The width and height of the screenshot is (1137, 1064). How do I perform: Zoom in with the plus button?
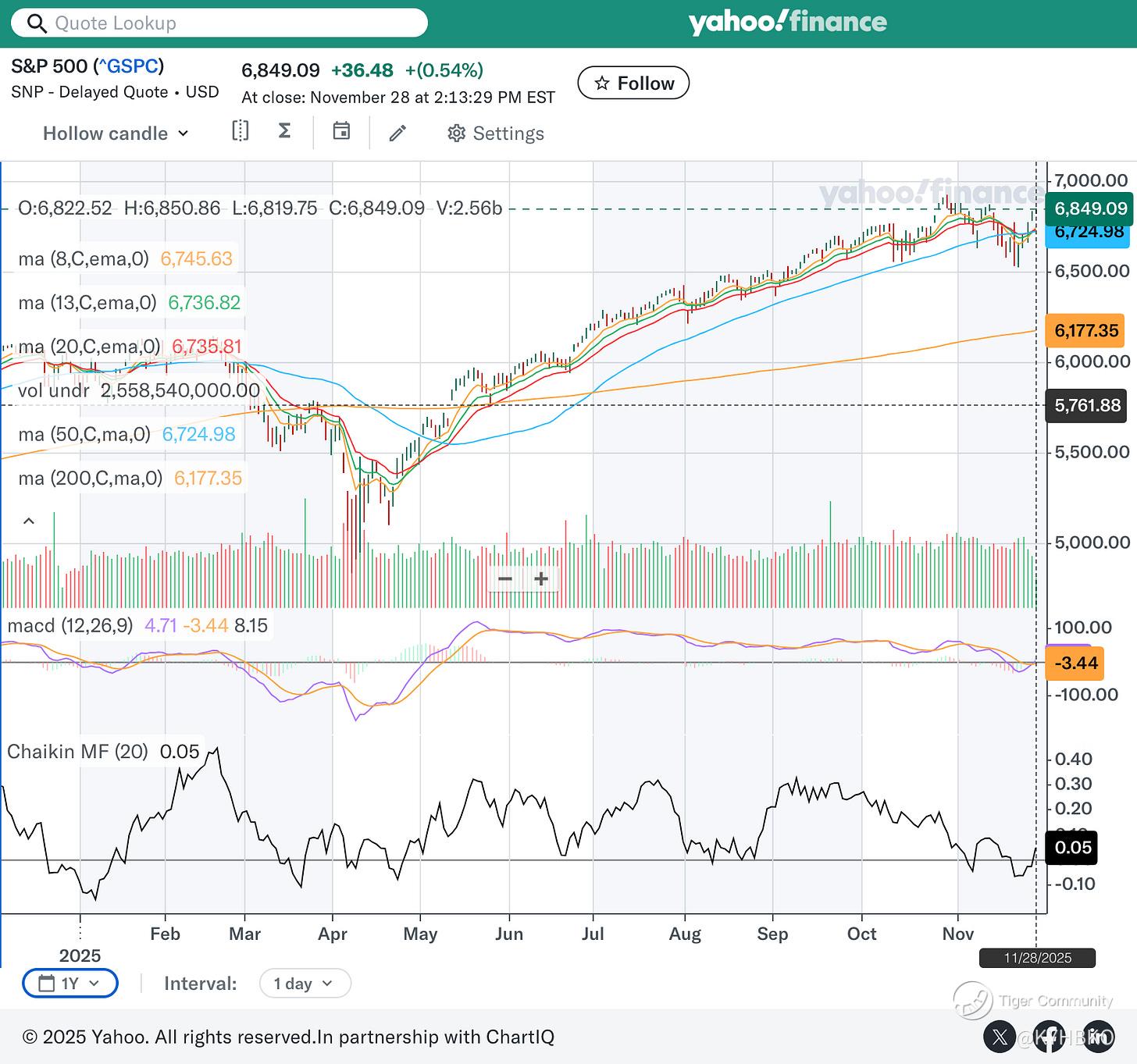point(540,578)
